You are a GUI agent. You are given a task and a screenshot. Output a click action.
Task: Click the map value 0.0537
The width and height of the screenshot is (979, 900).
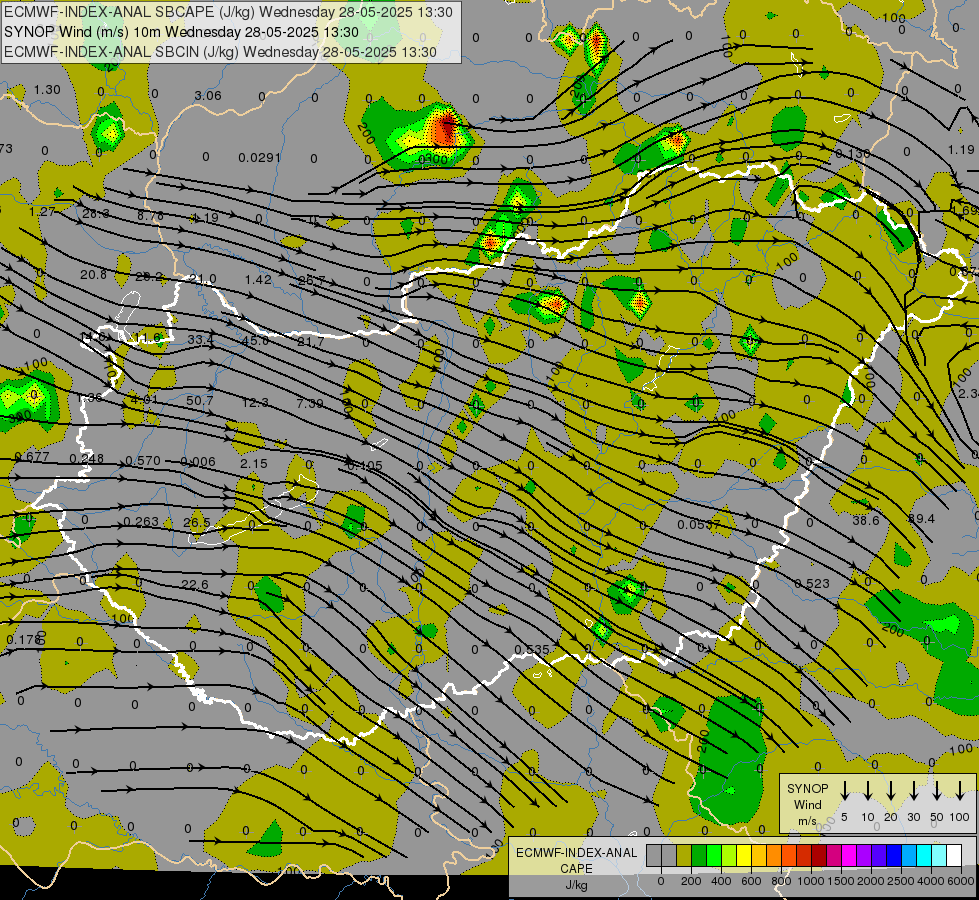[x=699, y=525]
